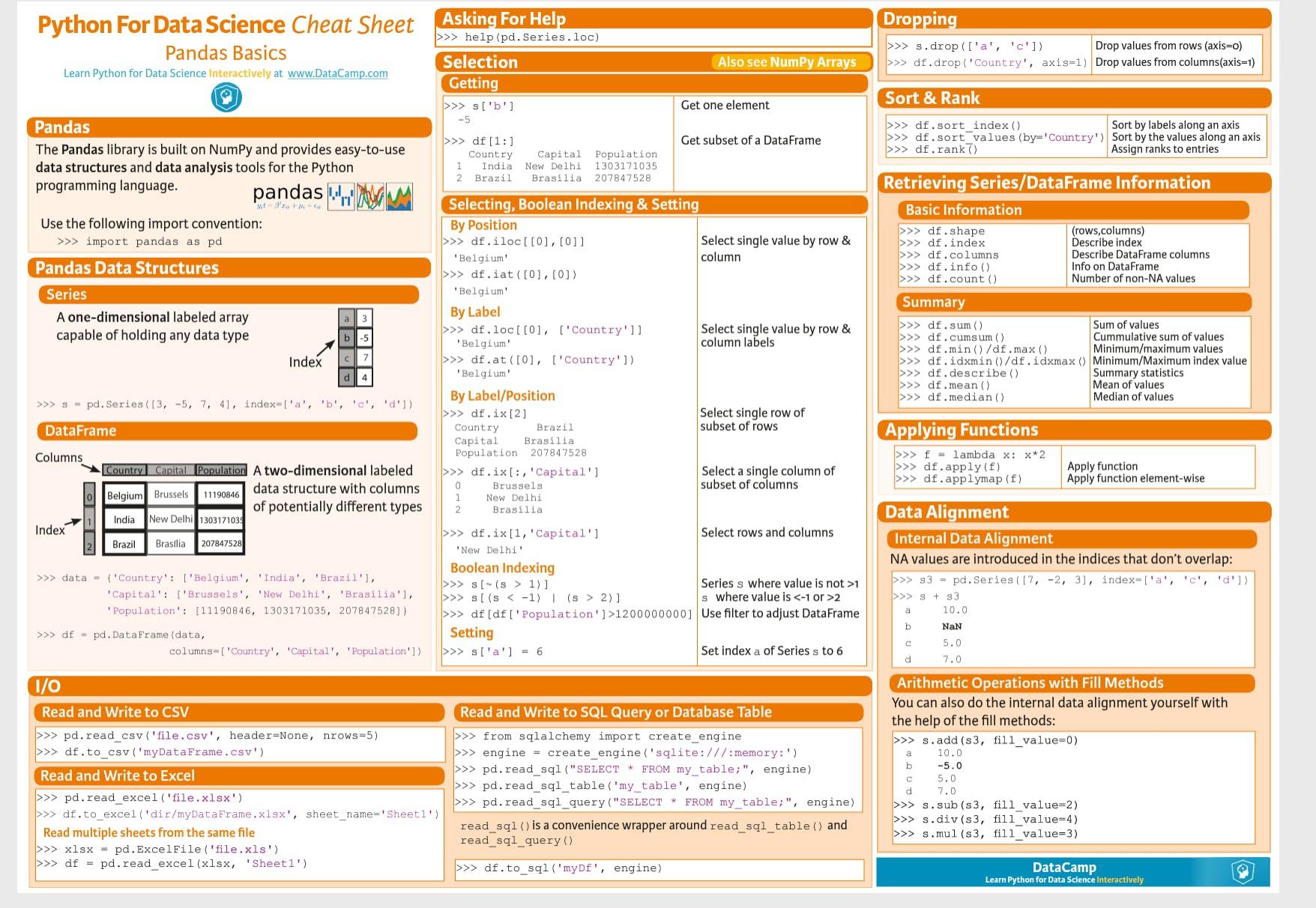Image resolution: width=1316 pixels, height=908 pixels.
Task: Click the Index arrow in the Series diagram
Action: pyautogui.click(x=325, y=348)
